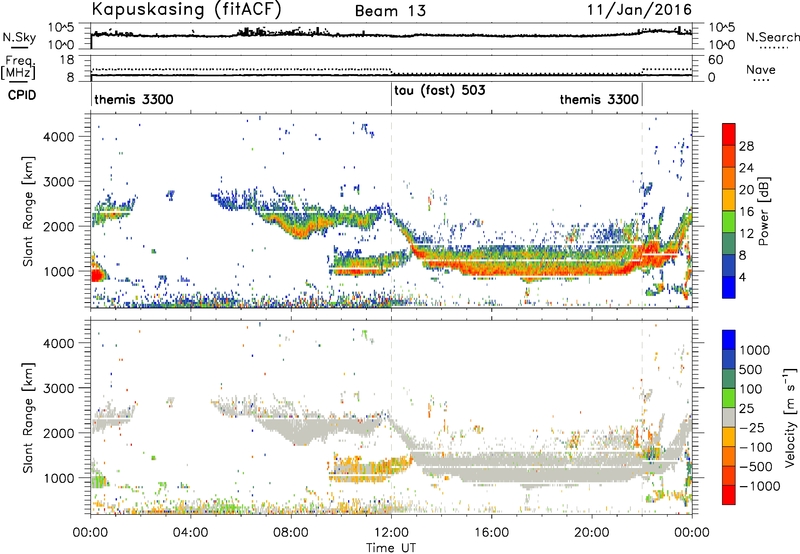Pick the blue top segment of Velocity colorbar
Image resolution: width=800 pixels, height=554 pixels.
pos(729,340)
